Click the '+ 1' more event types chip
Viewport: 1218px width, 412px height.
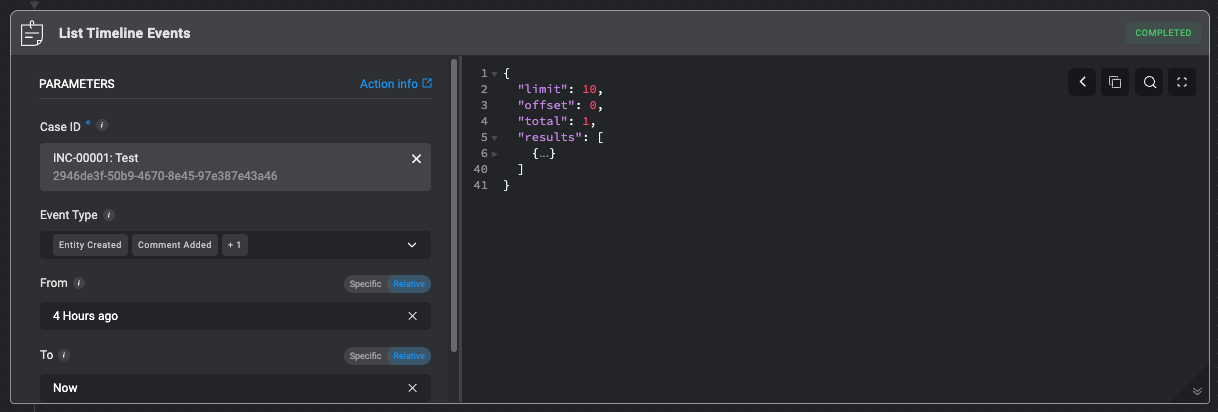pyautogui.click(x=235, y=245)
